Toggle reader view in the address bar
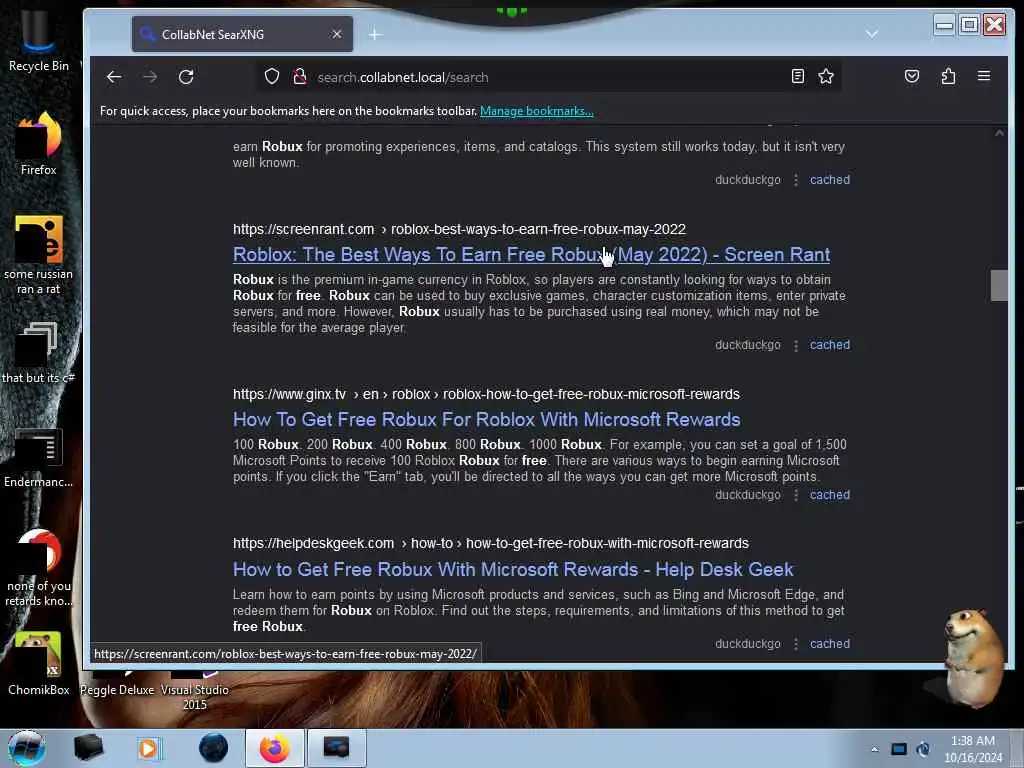Image resolution: width=1024 pixels, height=768 pixels. pyautogui.click(x=797, y=76)
